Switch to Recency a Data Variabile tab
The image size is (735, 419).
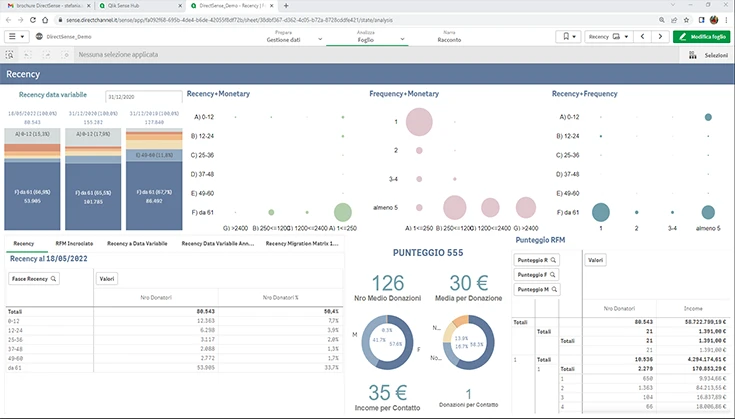tap(137, 244)
